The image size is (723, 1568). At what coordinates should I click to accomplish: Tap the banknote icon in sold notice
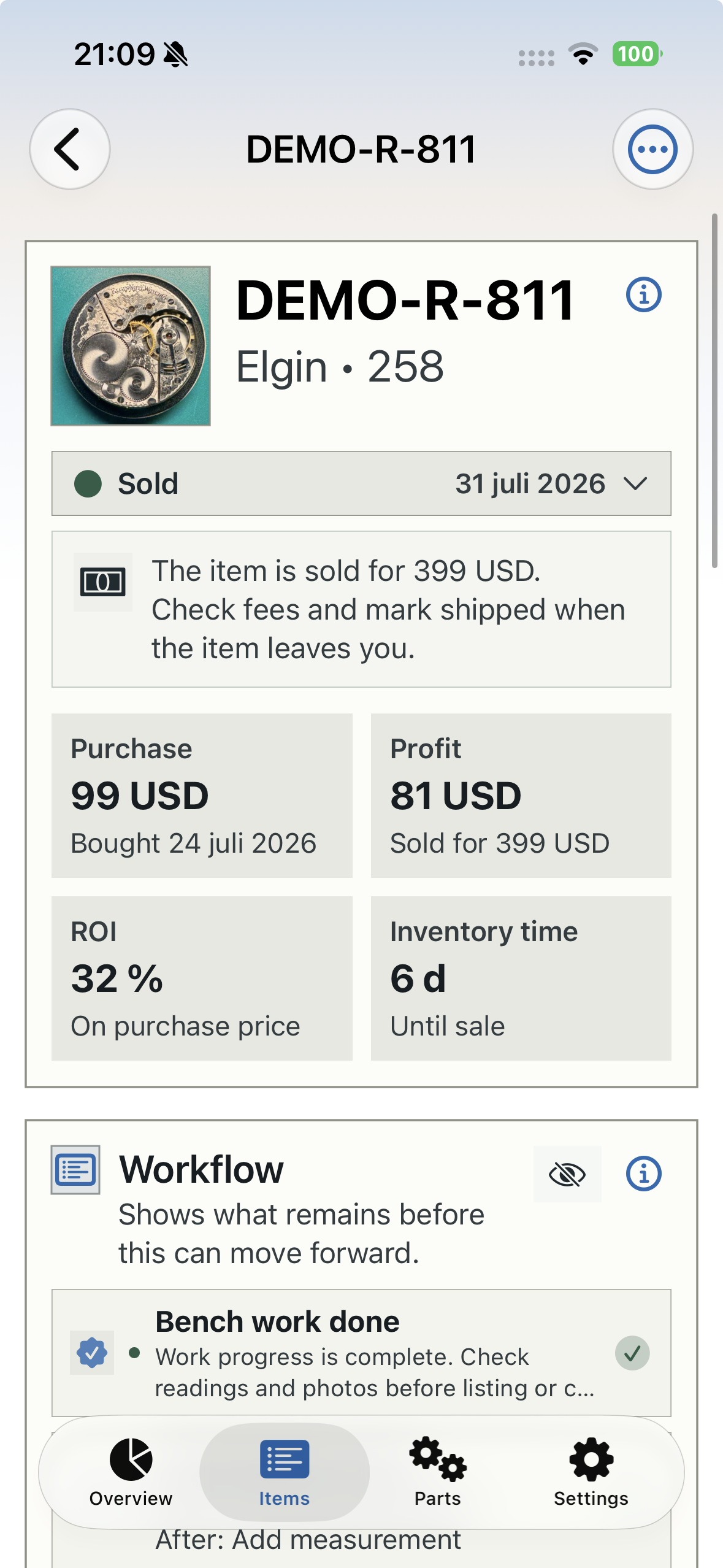coord(103,582)
